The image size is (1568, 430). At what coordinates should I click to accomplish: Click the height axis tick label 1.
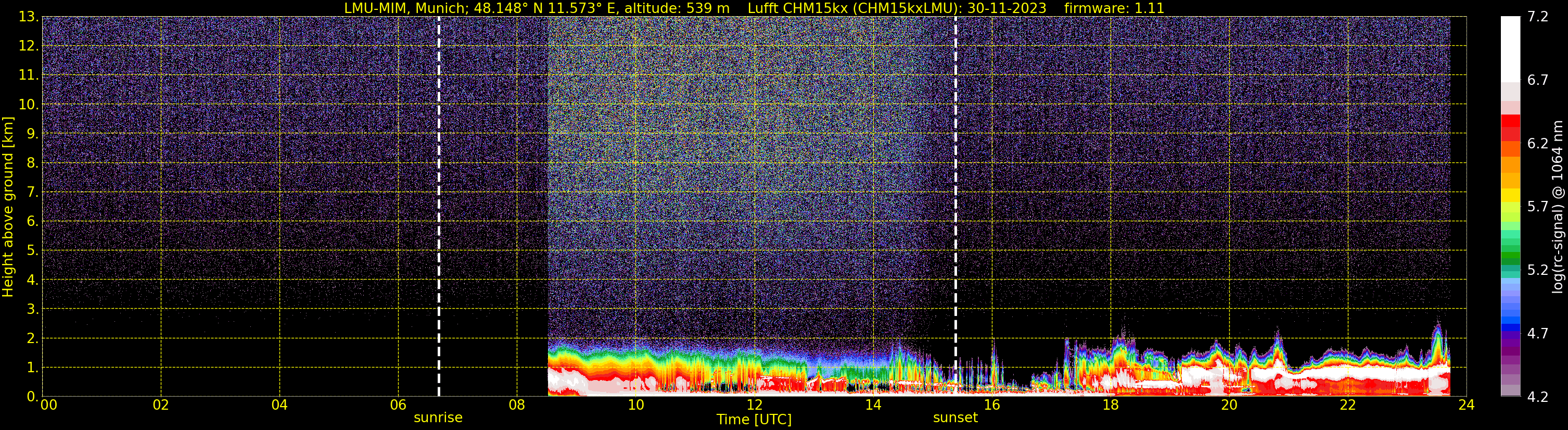32,368
